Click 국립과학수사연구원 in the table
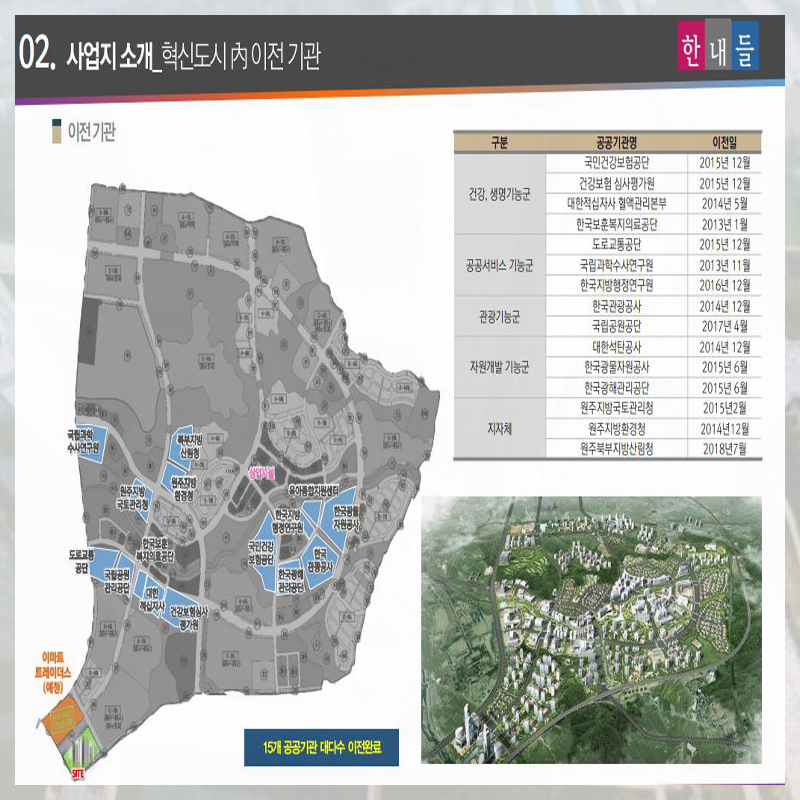 (616, 265)
